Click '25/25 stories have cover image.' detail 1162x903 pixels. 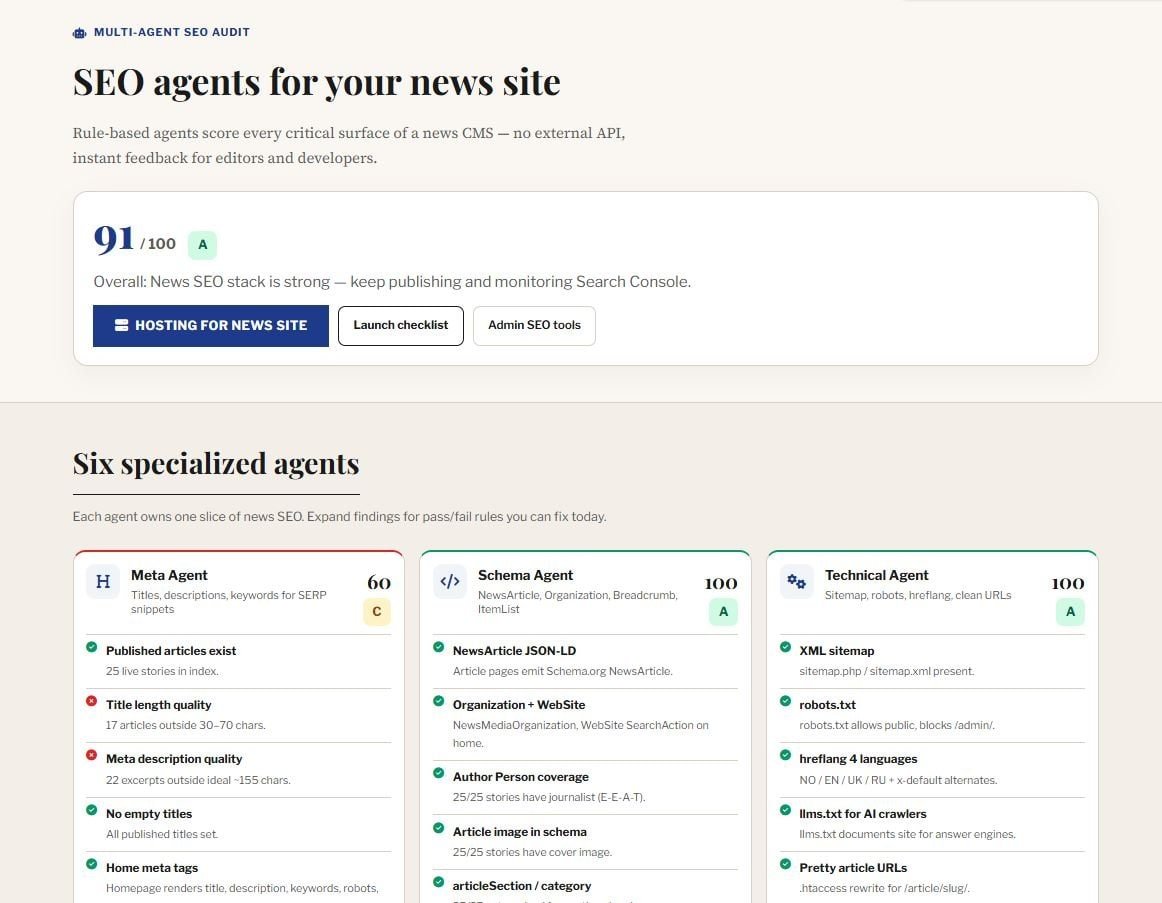[532, 852]
